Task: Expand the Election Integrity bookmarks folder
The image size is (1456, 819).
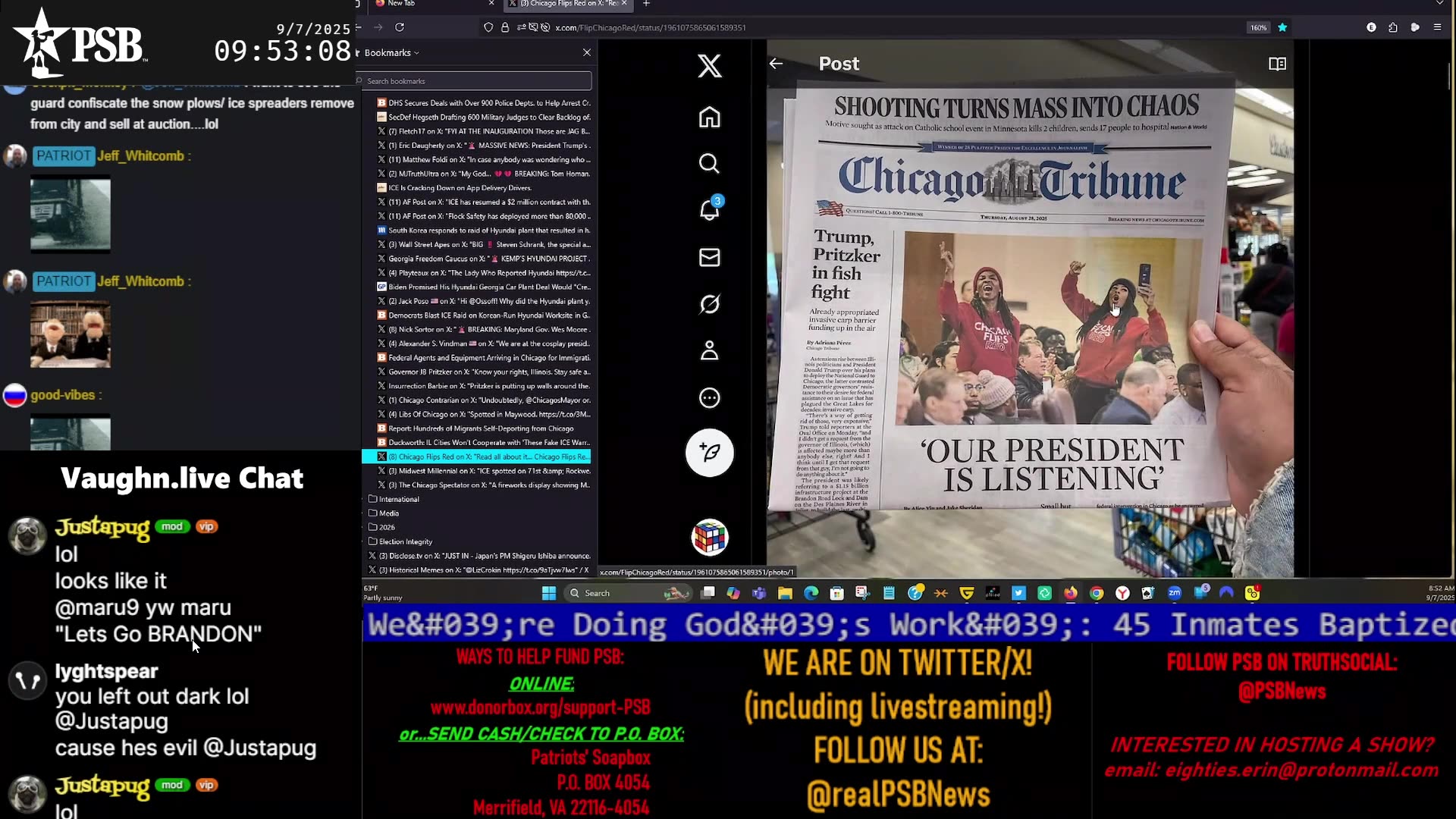Action: pos(406,541)
